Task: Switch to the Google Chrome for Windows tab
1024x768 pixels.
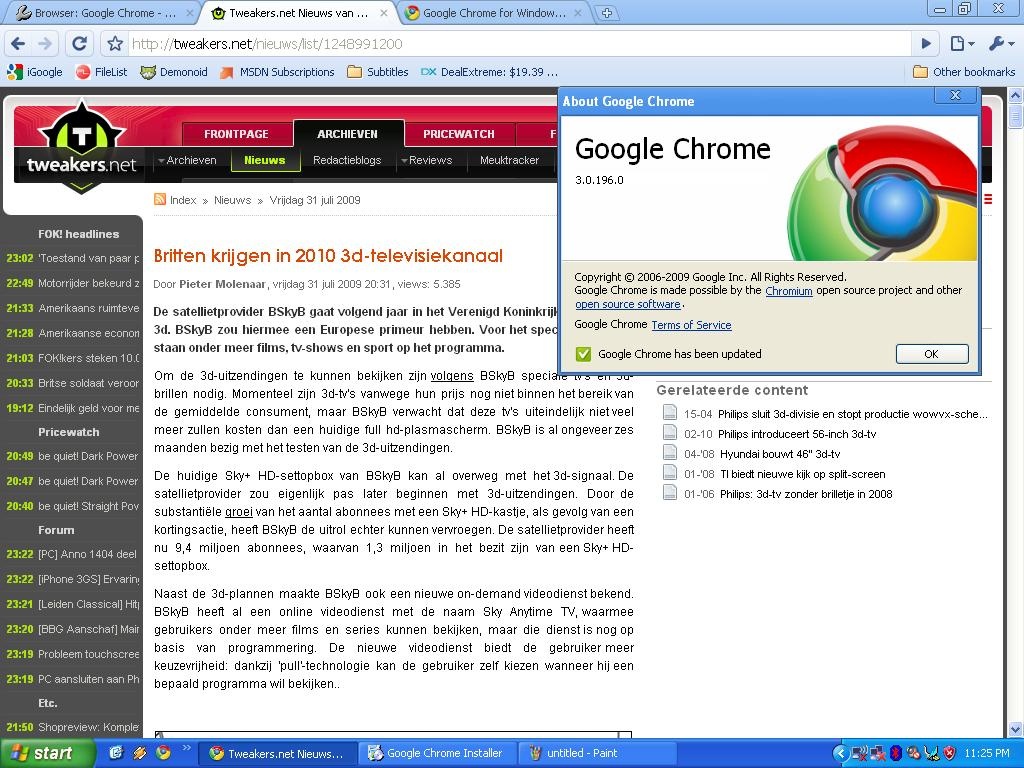Action: pos(494,13)
